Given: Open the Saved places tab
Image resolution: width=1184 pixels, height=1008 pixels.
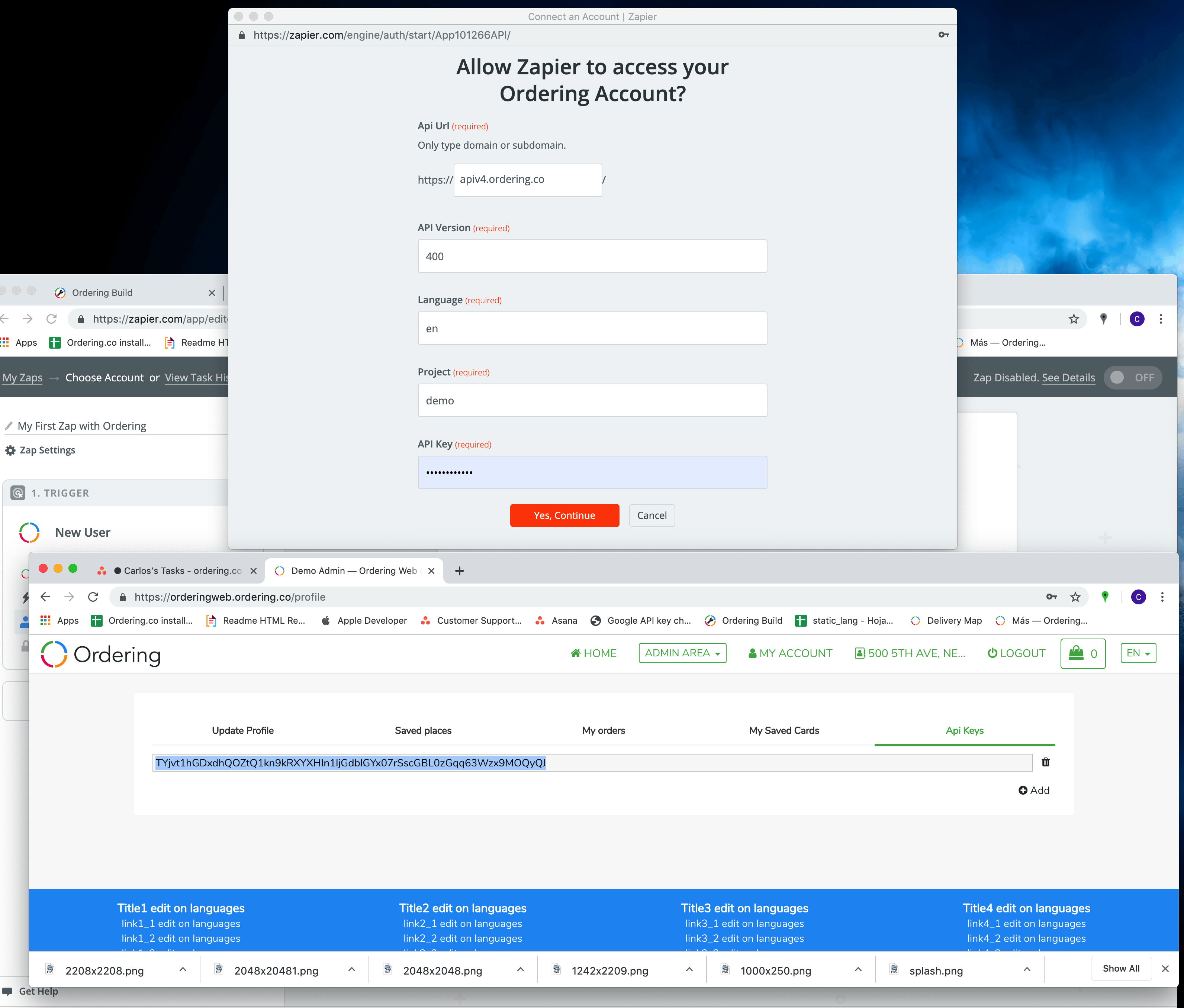Looking at the screenshot, I should pos(423,730).
